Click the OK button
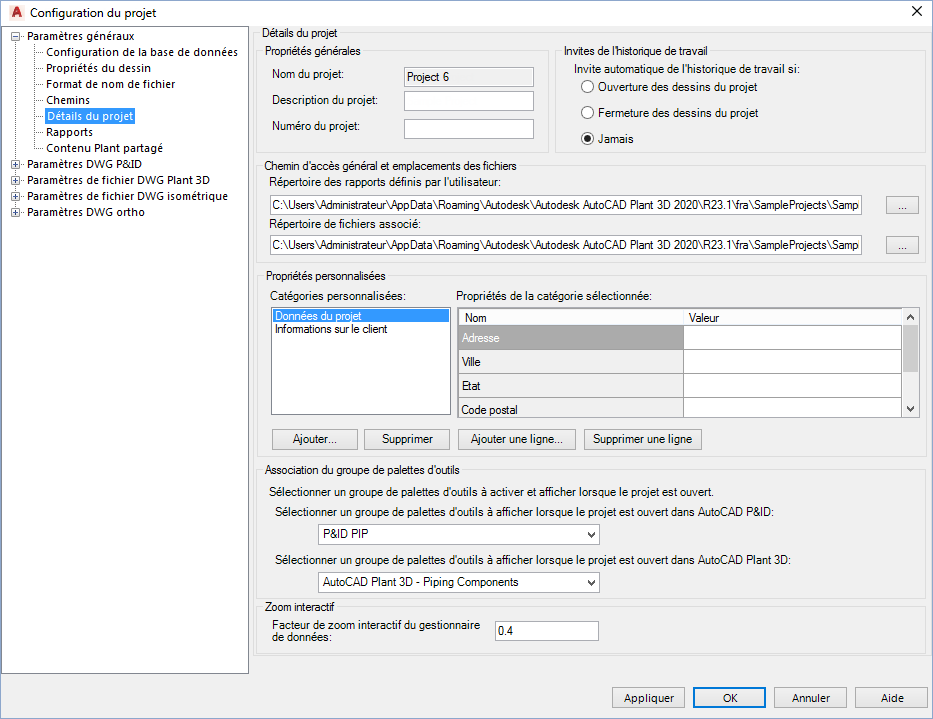Screen dimensions: 933x719 (x=730, y=698)
